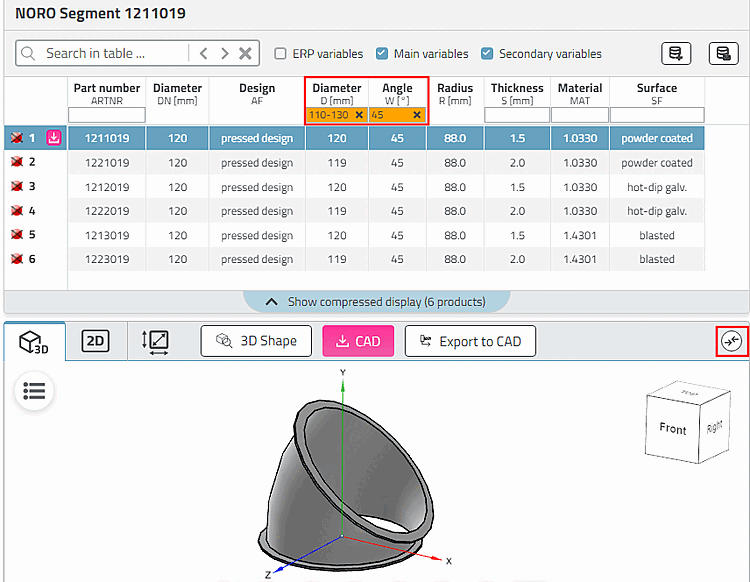750x582 pixels.
Task: Switch to the 2D view tab
Action: pos(95,341)
